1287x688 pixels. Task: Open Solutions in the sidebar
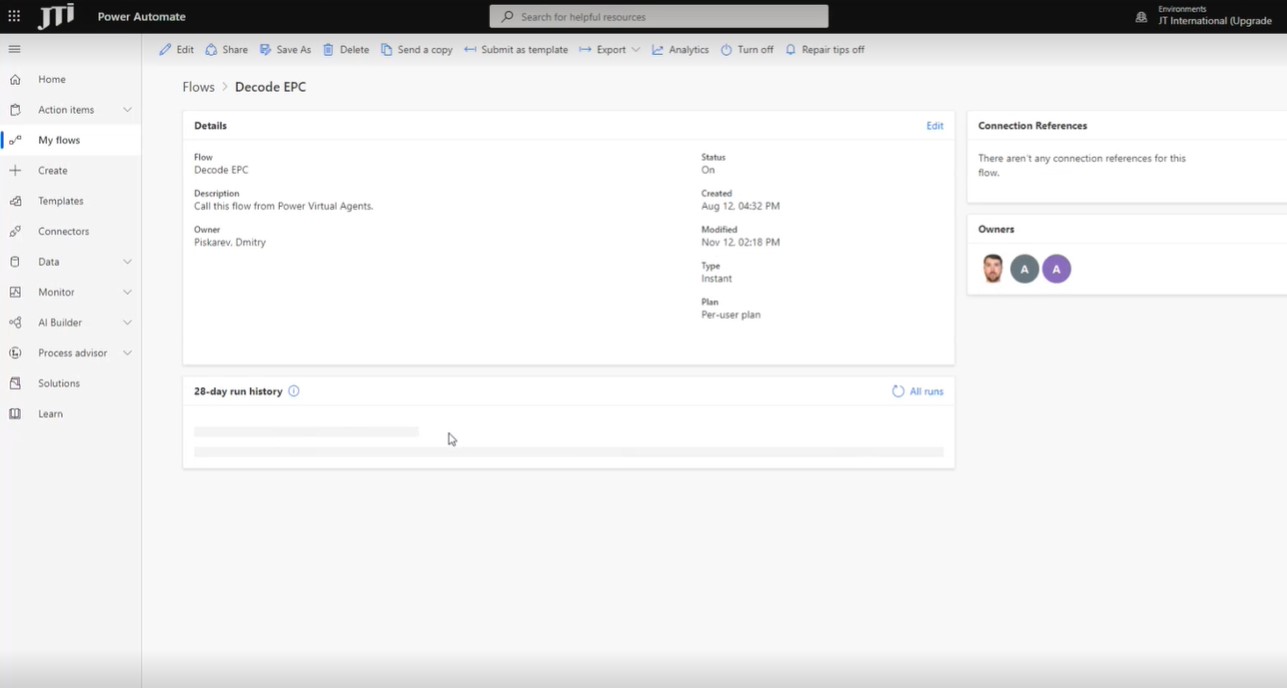tap(59, 383)
